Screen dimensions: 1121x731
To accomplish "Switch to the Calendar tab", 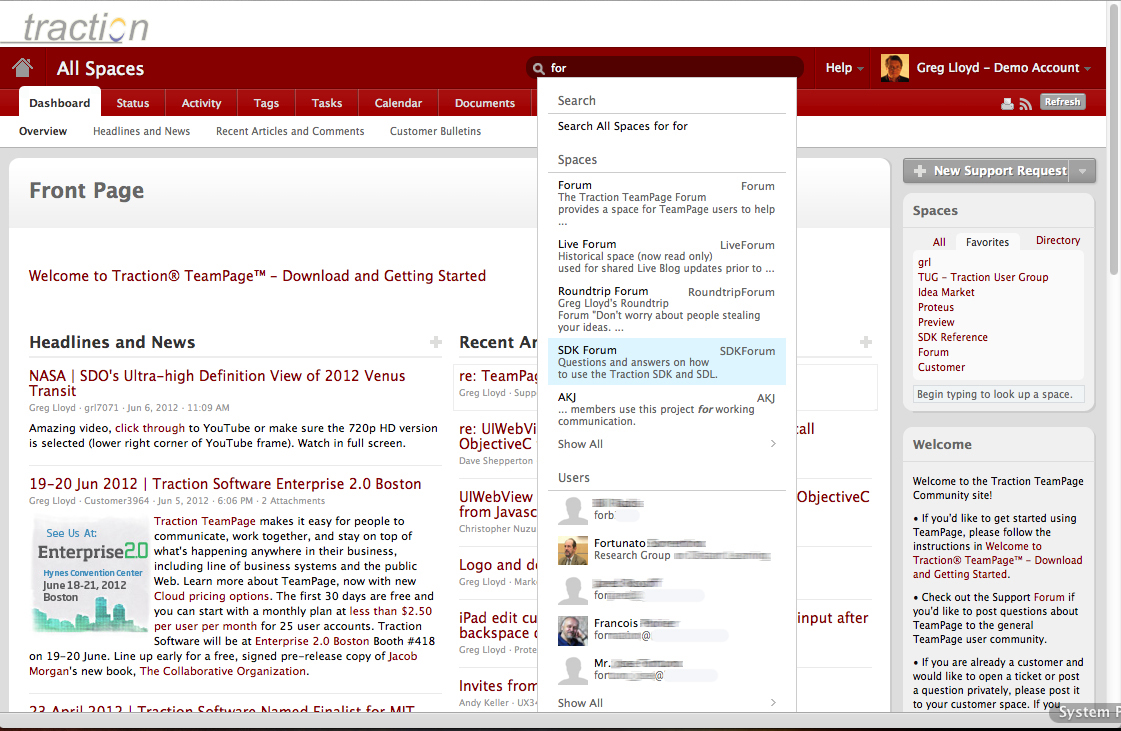I will click(398, 103).
